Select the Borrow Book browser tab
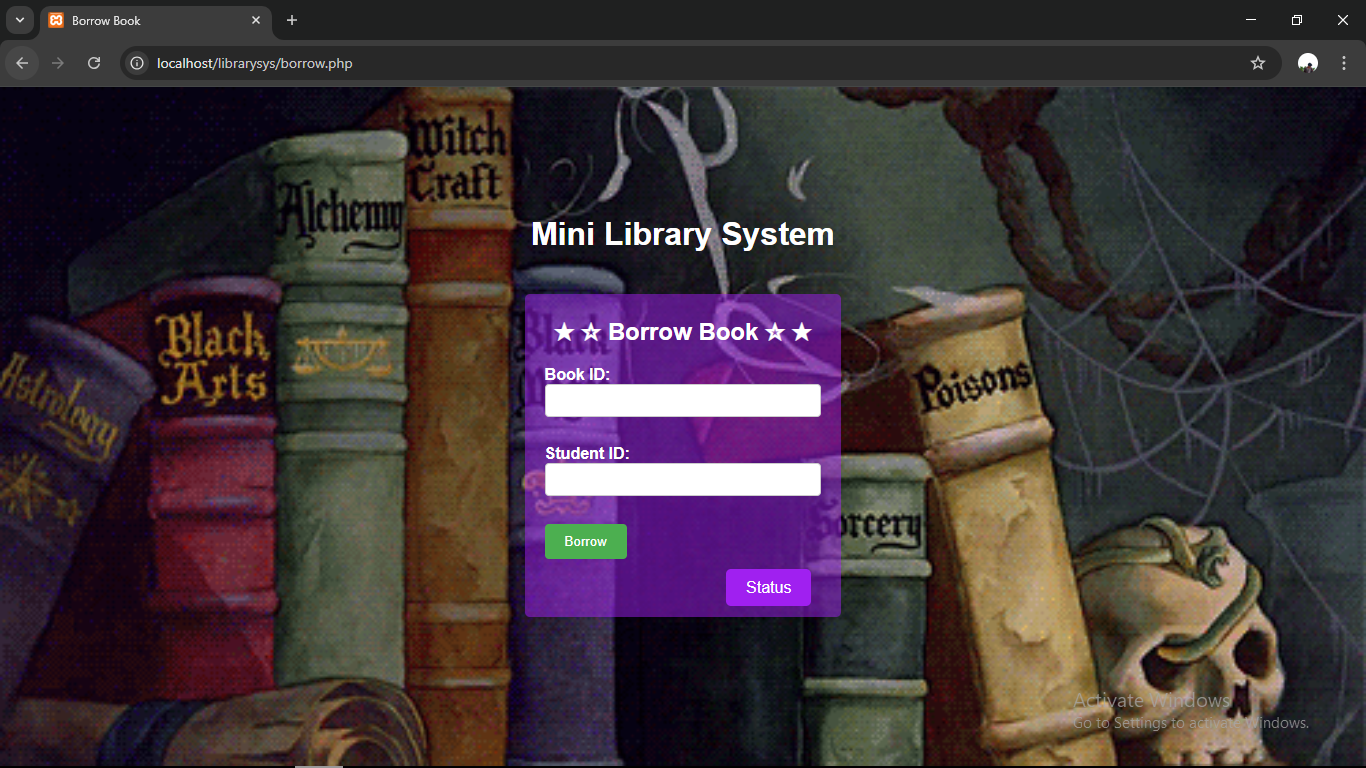The image size is (1366, 768). pyautogui.click(x=140, y=20)
